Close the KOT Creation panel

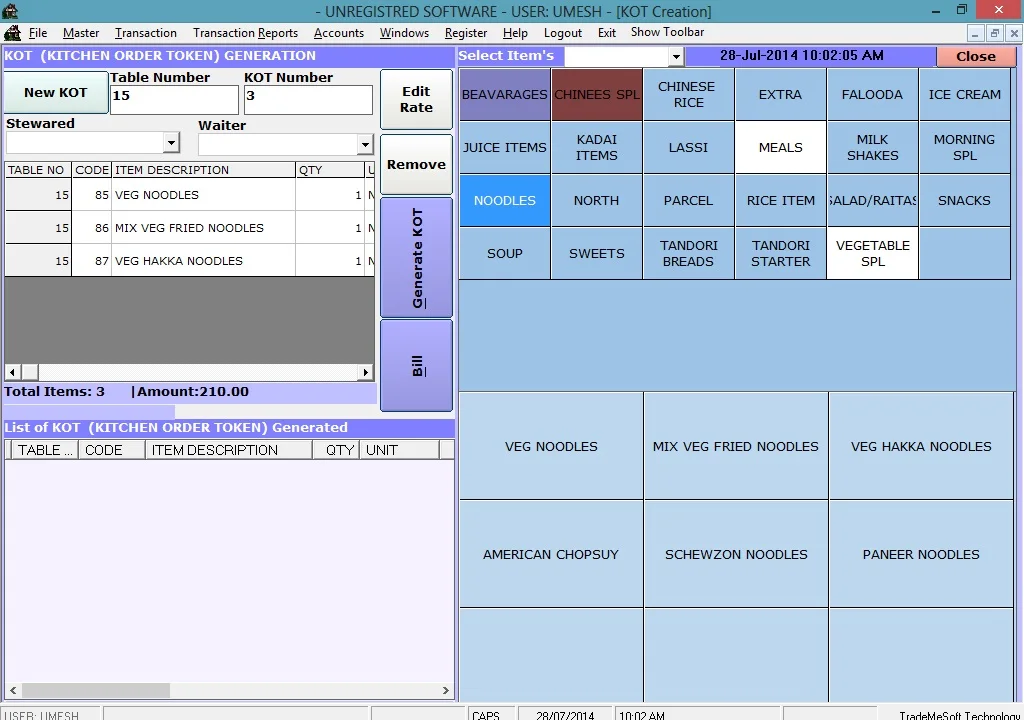click(975, 56)
